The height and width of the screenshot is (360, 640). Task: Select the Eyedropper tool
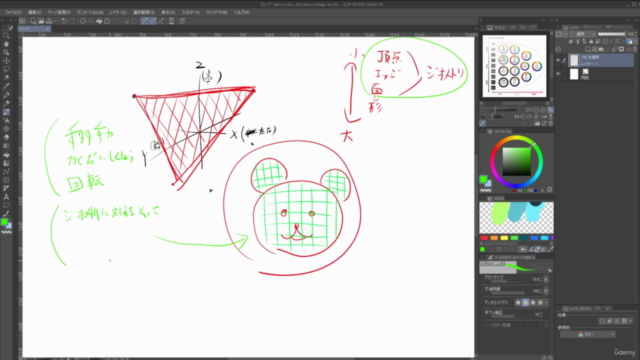(6, 86)
